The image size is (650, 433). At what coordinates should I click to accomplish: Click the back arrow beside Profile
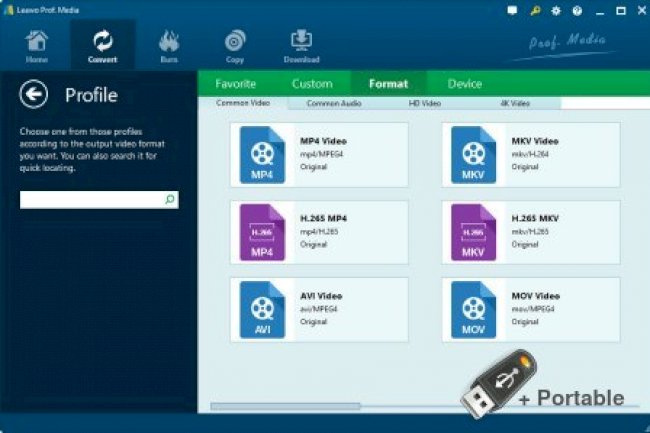pos(35,95)
